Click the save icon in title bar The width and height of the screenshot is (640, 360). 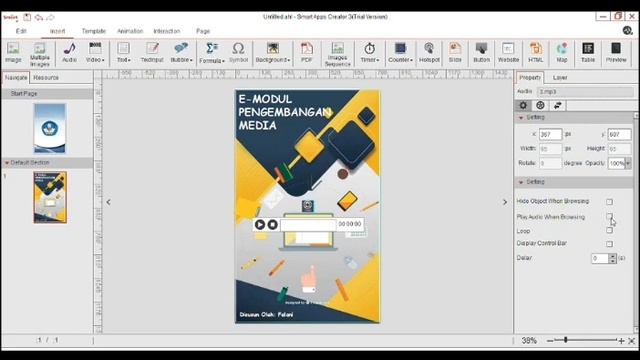[27, 17]
